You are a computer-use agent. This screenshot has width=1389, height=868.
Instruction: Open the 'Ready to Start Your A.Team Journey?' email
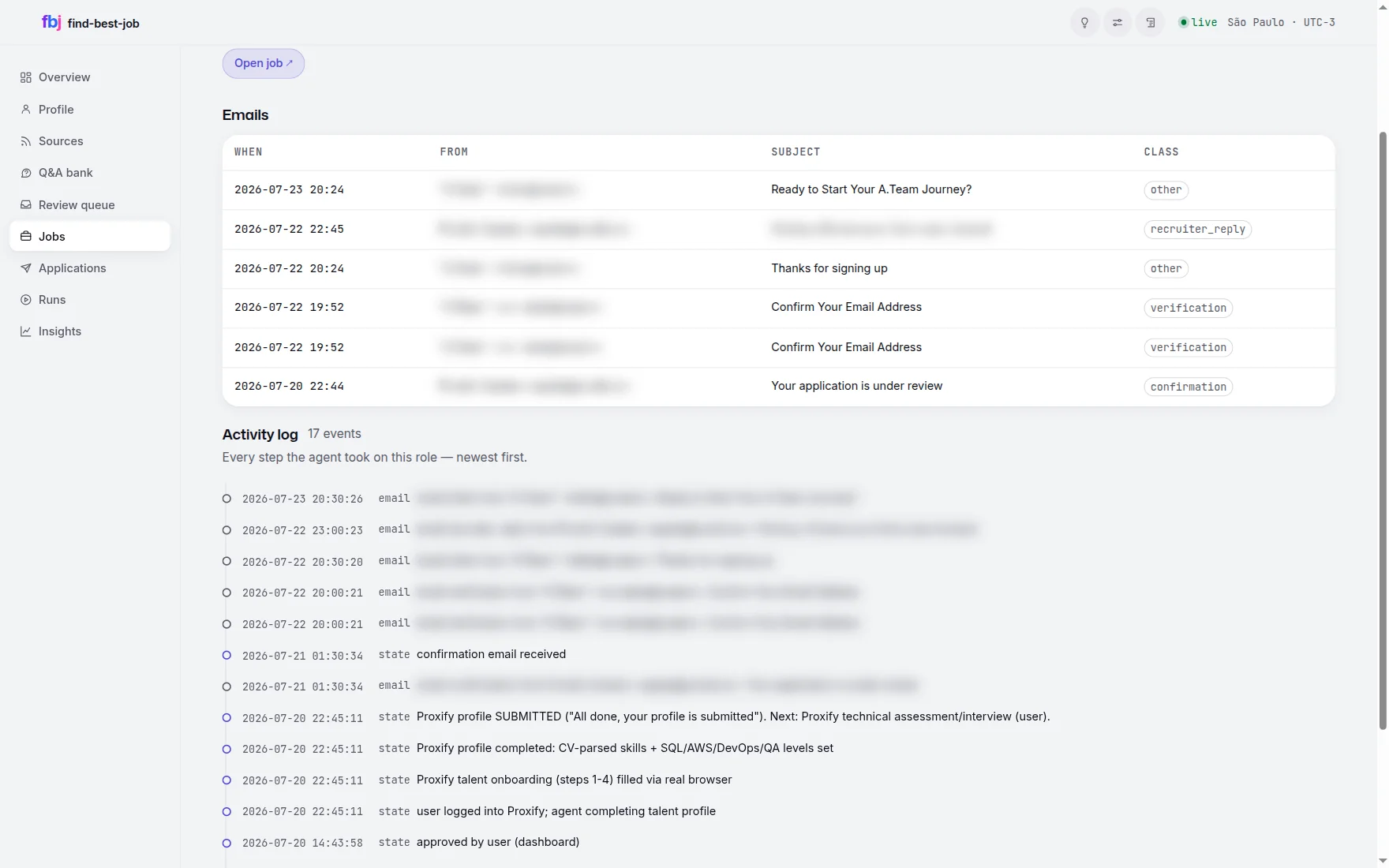871,189
